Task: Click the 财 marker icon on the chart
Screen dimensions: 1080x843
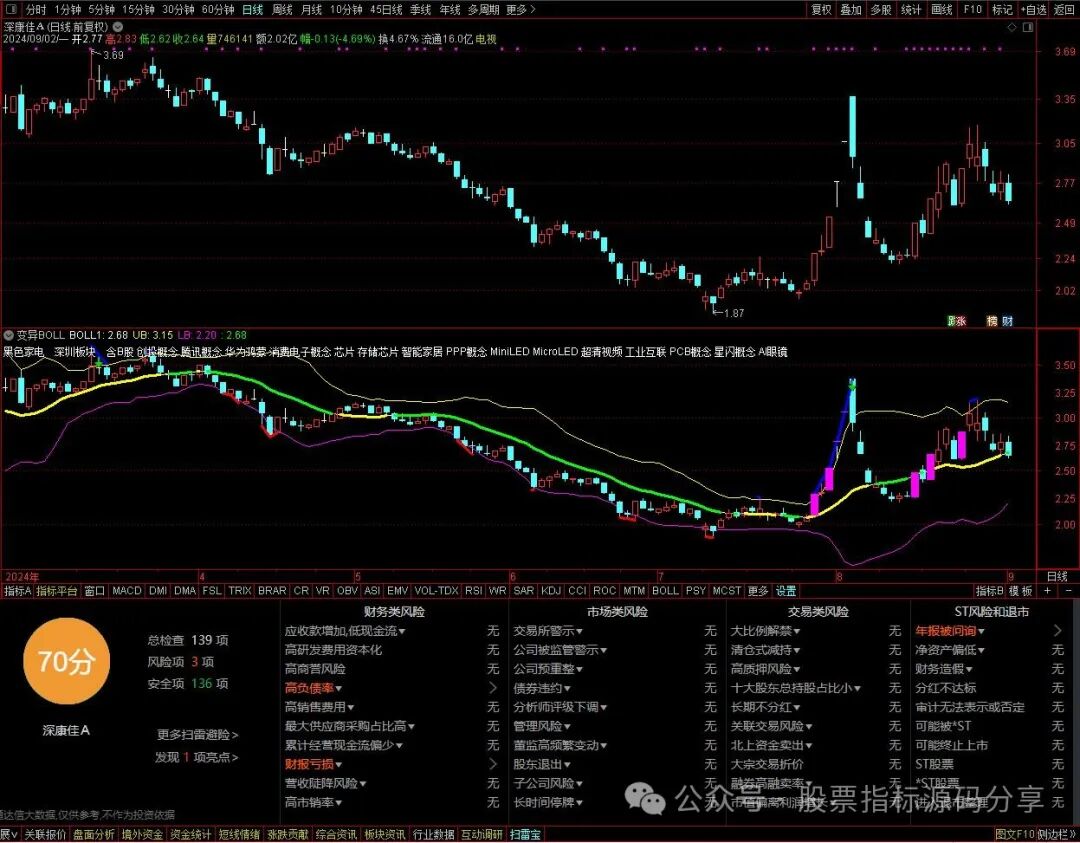Action: pyautogui.click(x=1007, y=321)
